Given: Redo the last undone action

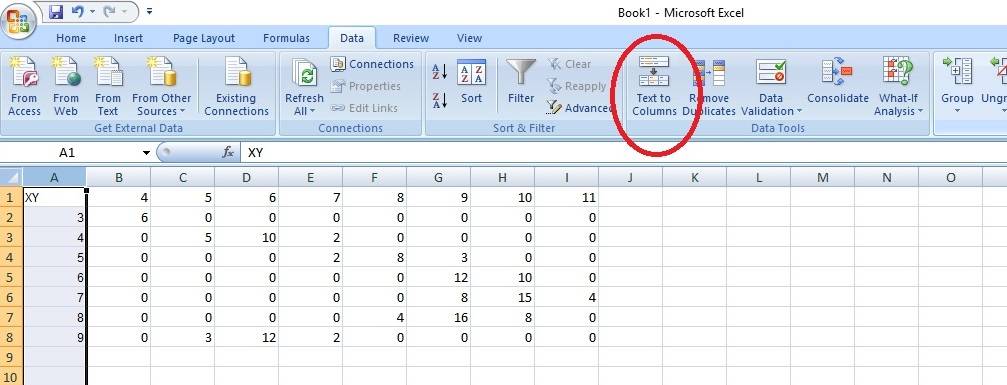Looking at the screenshot, I should point(109,12).
